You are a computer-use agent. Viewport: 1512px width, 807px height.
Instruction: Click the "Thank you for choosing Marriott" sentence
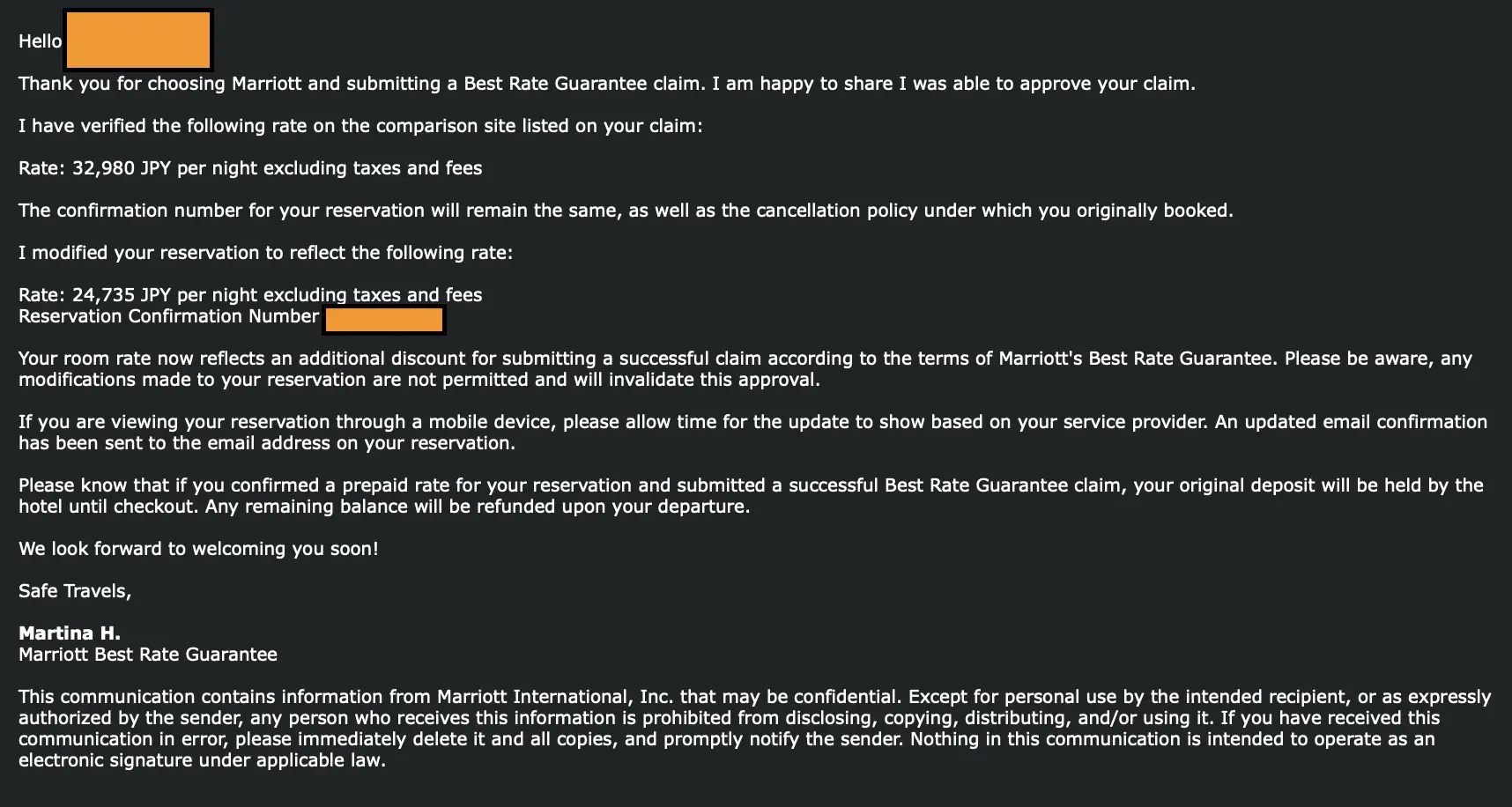coord(606,84)
